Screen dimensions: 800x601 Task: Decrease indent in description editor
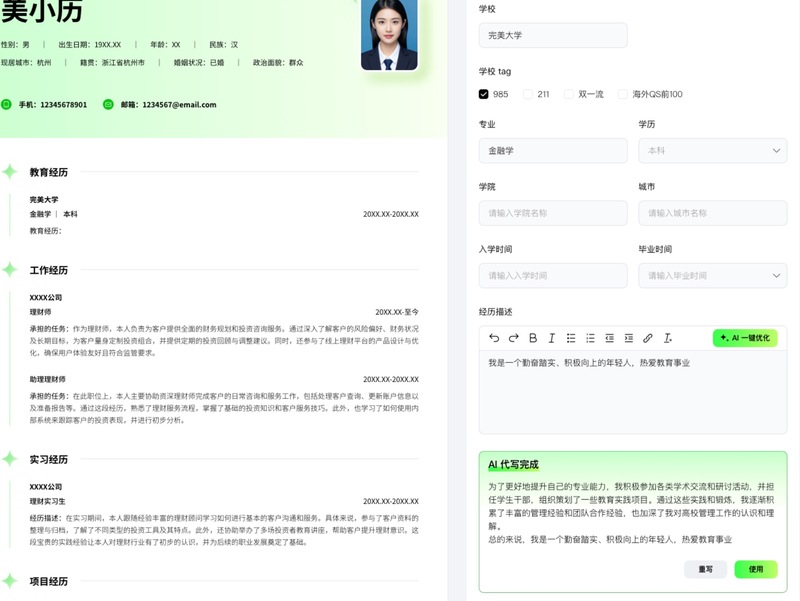pos(609,338)
